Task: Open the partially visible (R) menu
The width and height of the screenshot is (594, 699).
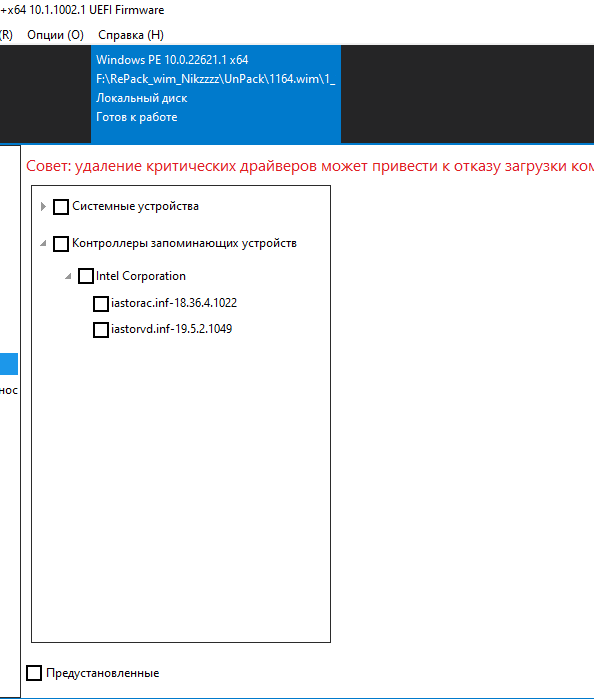Action: coord(6,35)
